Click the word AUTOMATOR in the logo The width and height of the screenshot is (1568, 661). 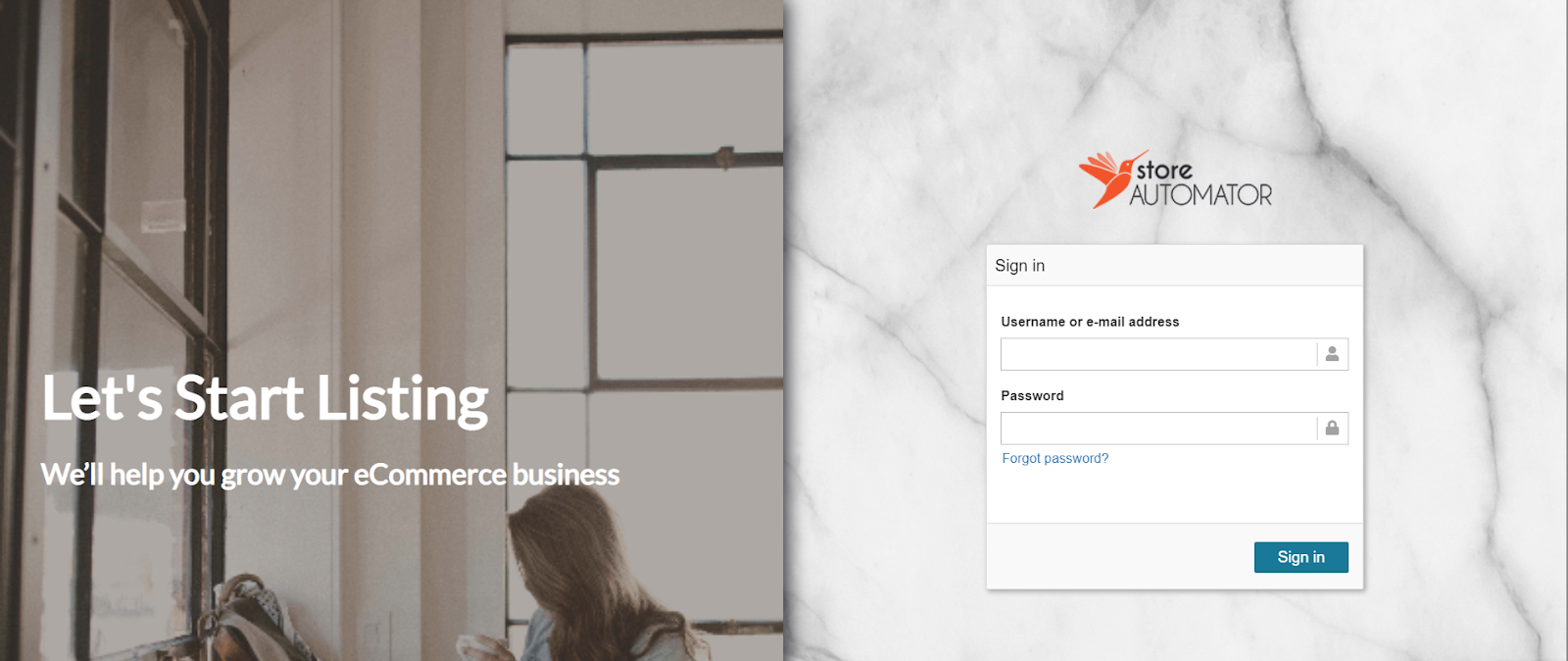pos(1200,195)
